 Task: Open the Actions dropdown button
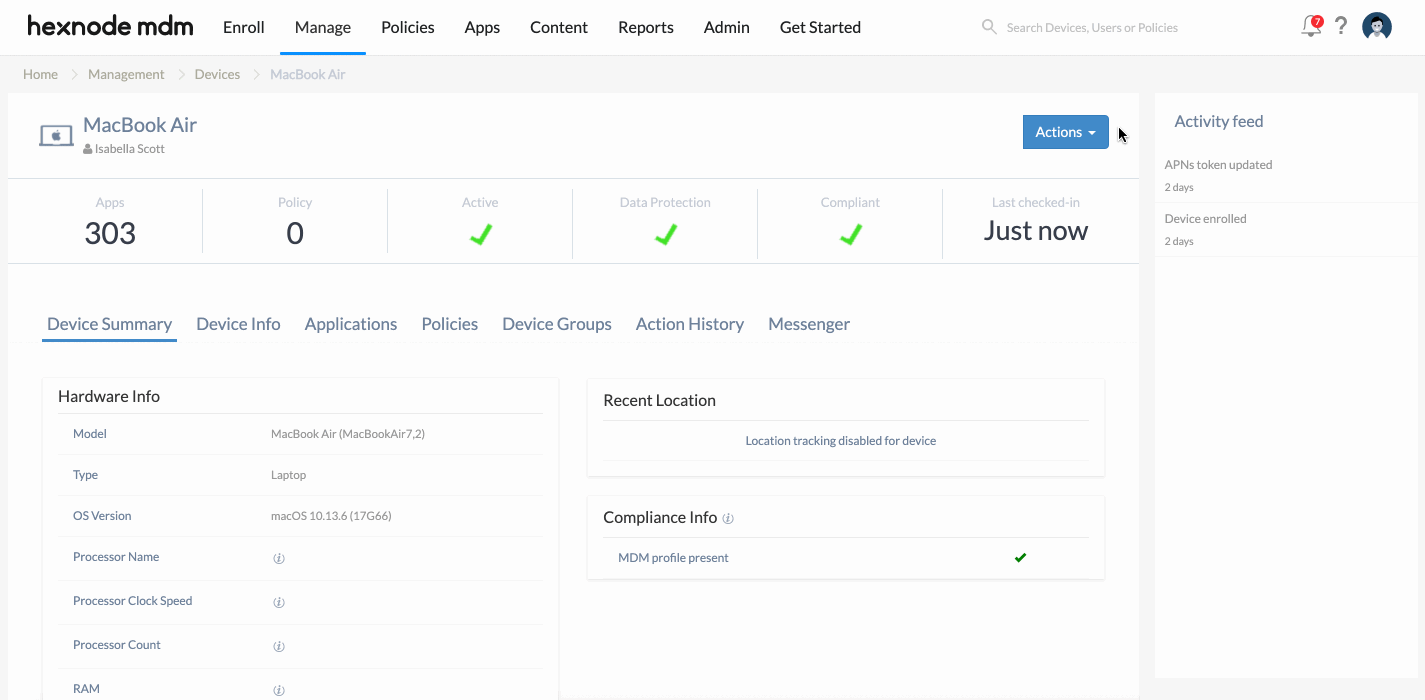tap(1065, 132)
